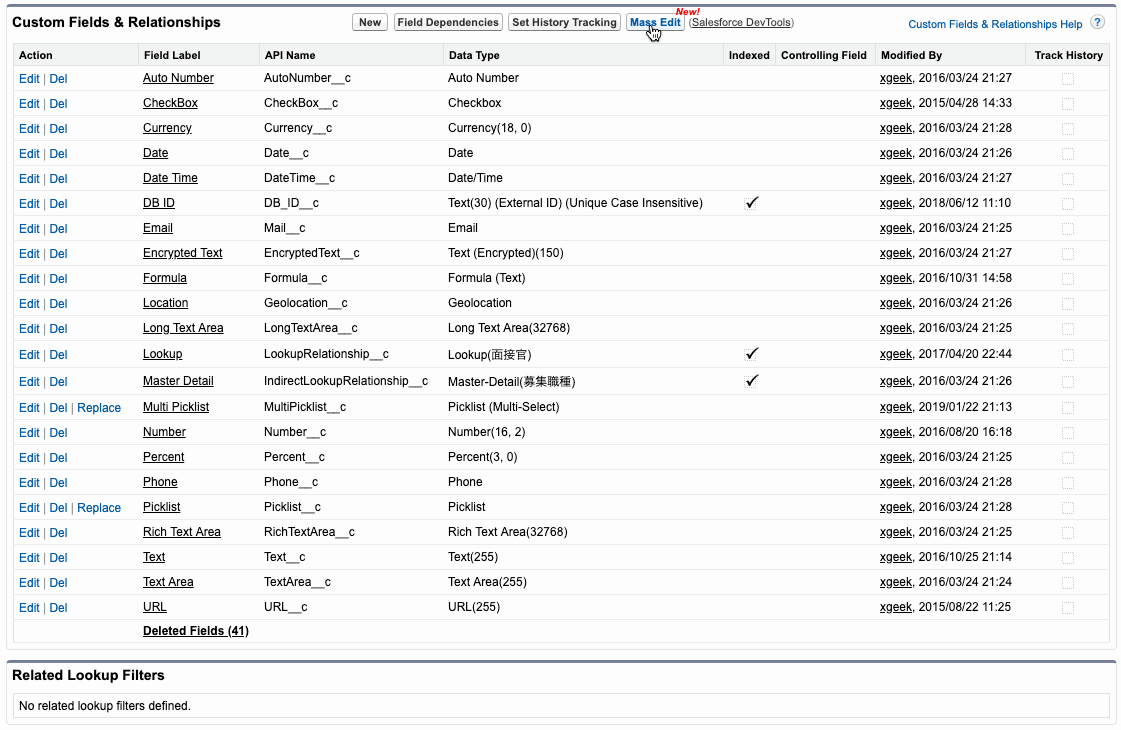
Task: Edit the Date field
Action: [29, 154]
